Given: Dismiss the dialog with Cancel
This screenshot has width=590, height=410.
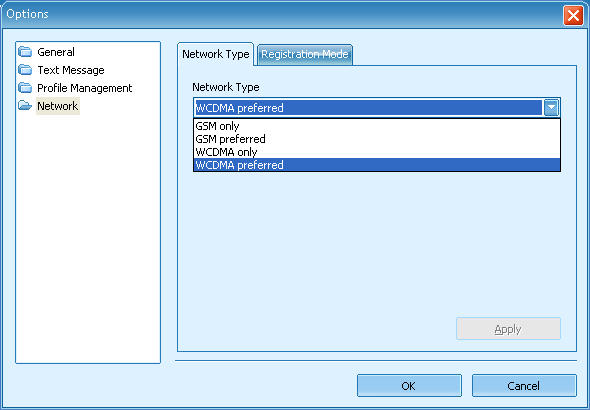Looking at the screenshot, I should (x=524, y=386).
